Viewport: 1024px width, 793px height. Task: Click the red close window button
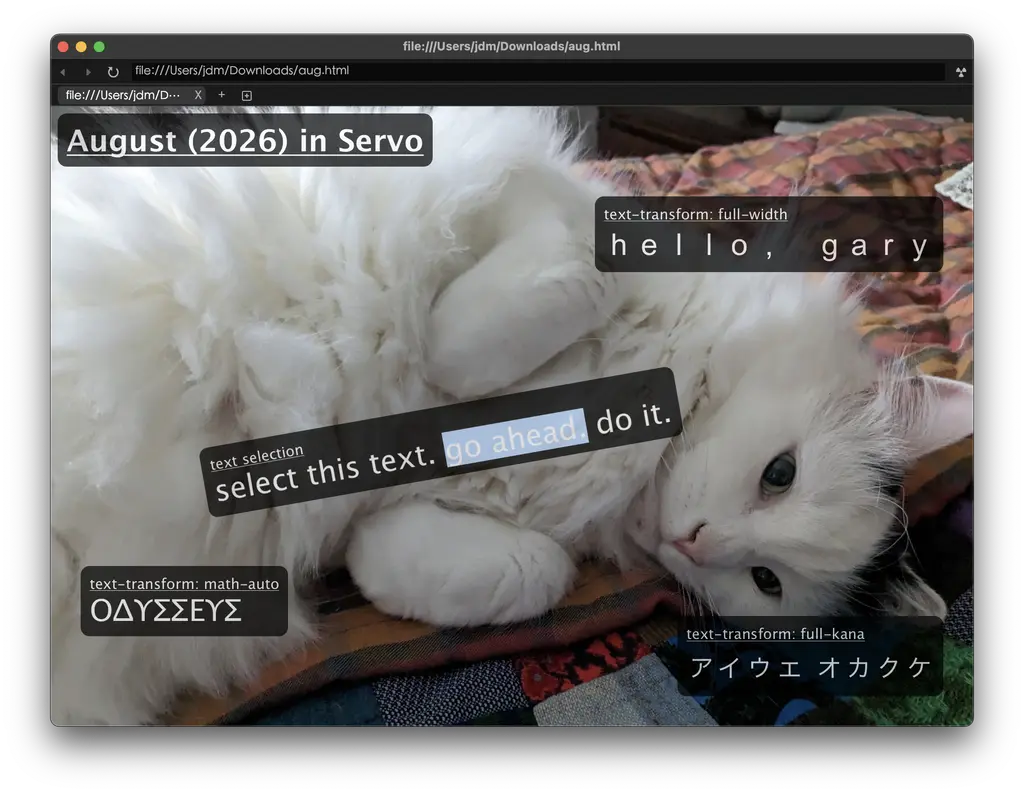tap(63, 46)
